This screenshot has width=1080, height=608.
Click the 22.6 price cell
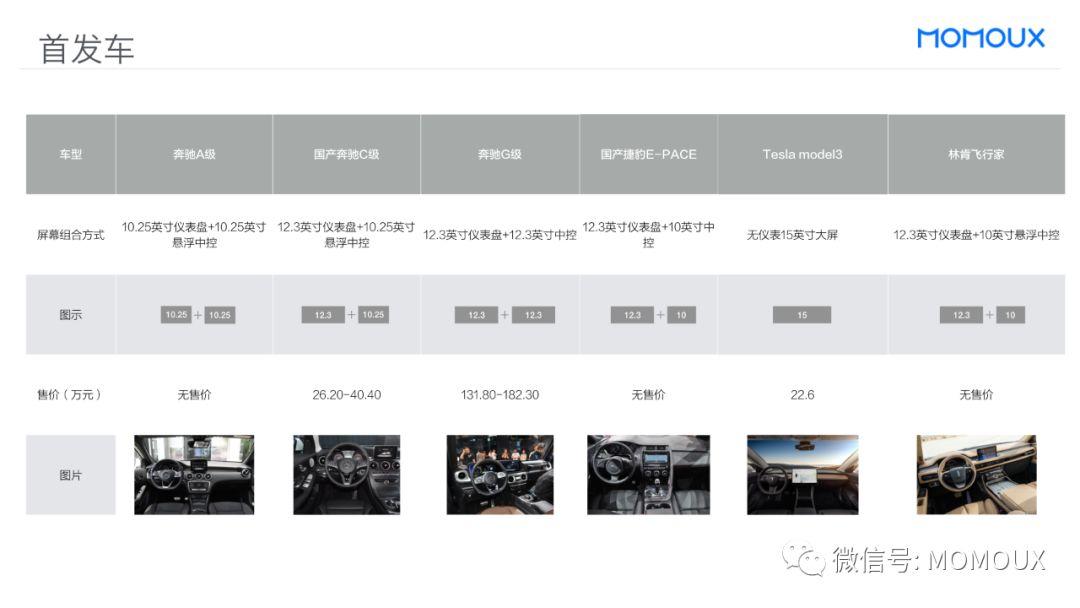[802, 395]
